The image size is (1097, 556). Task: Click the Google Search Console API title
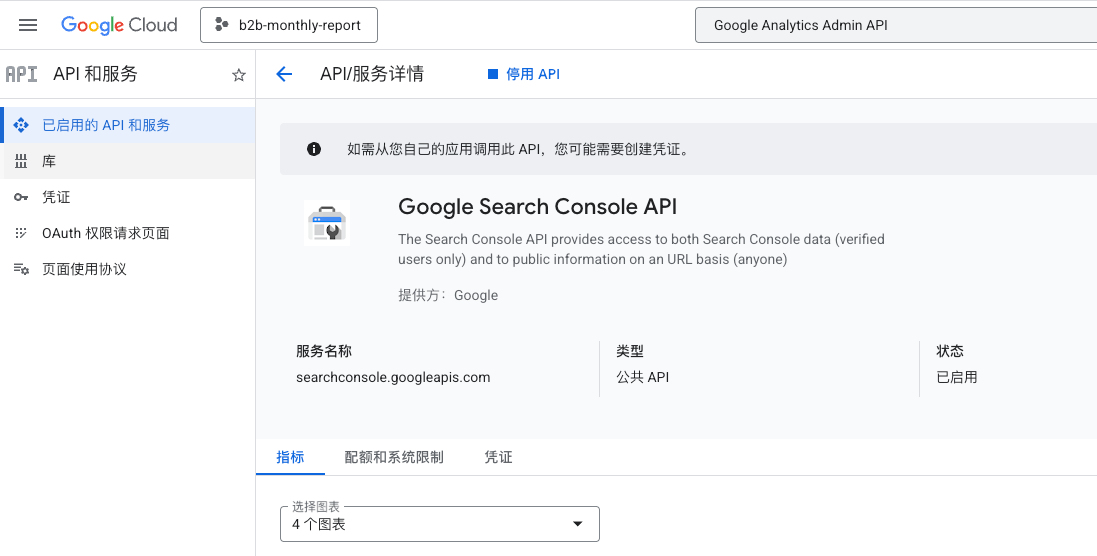[537, 207]
